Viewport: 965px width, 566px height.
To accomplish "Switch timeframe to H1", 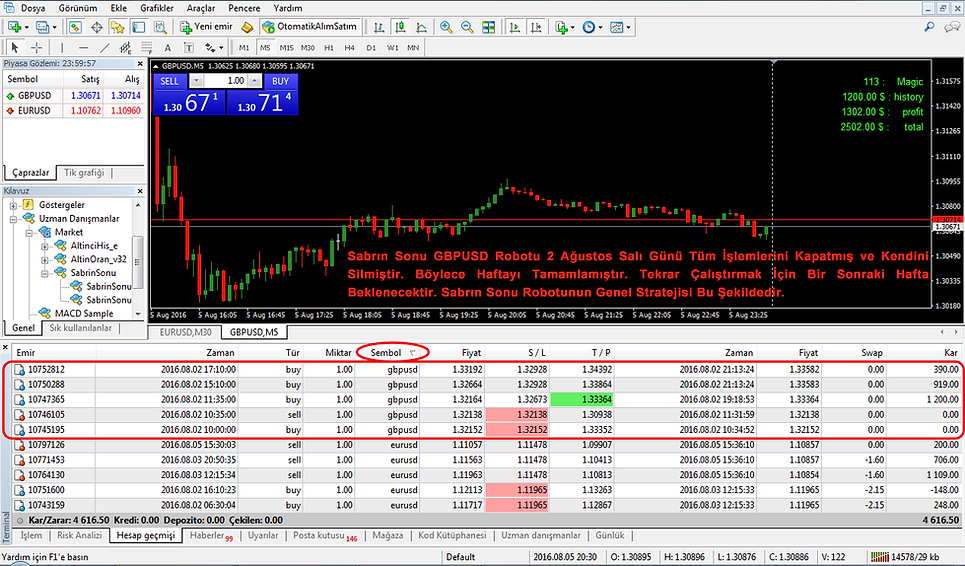I will 329,47.
